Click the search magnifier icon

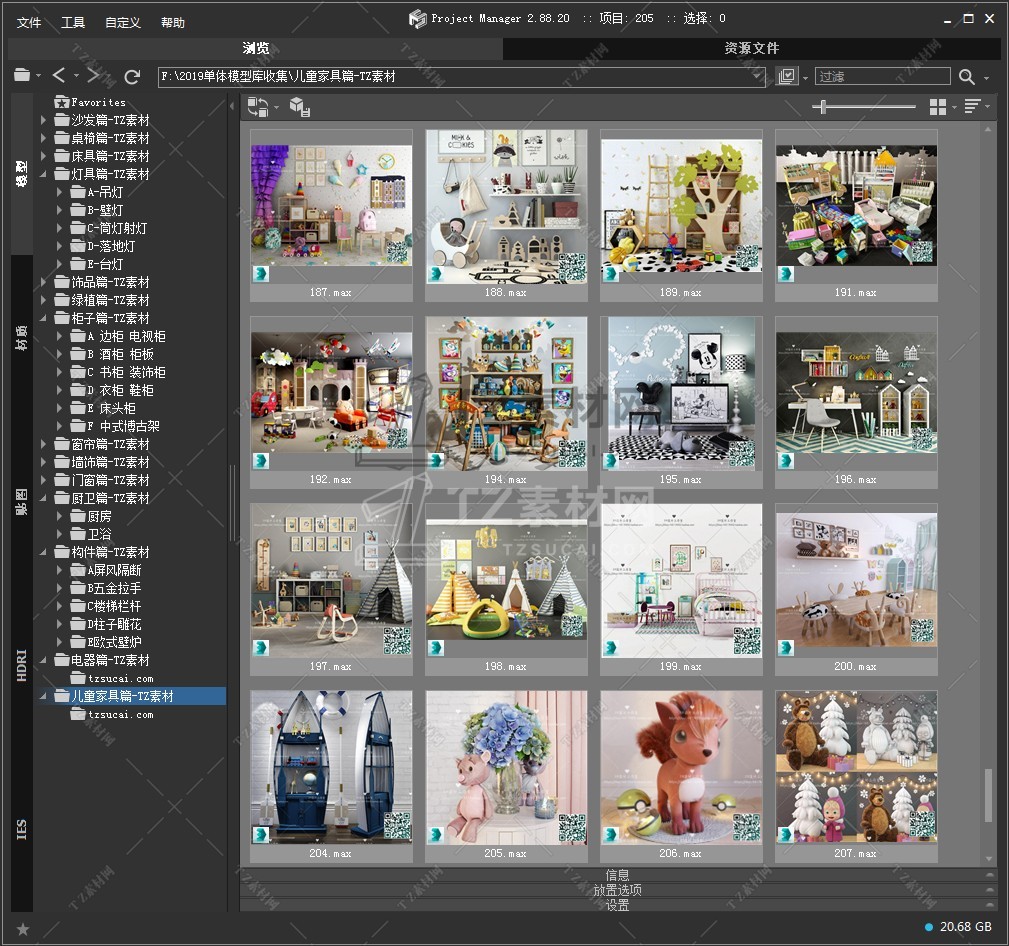pyautogui.click(x=966, y=77)
